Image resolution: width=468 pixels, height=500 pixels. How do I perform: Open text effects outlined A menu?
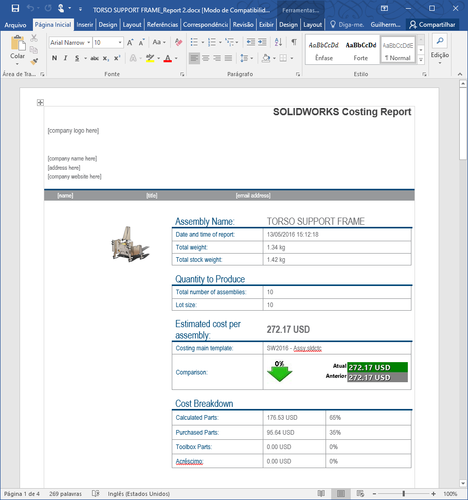coord(133,58)
